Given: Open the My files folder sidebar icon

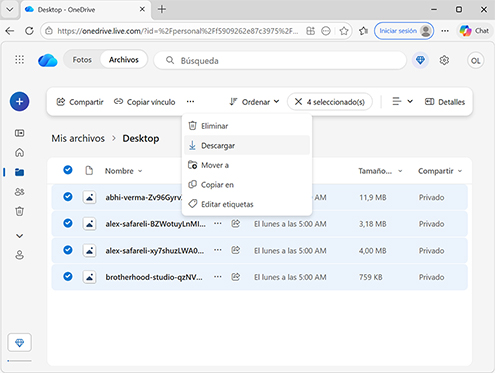Looking at the screenshot, I should click(20, 172).
